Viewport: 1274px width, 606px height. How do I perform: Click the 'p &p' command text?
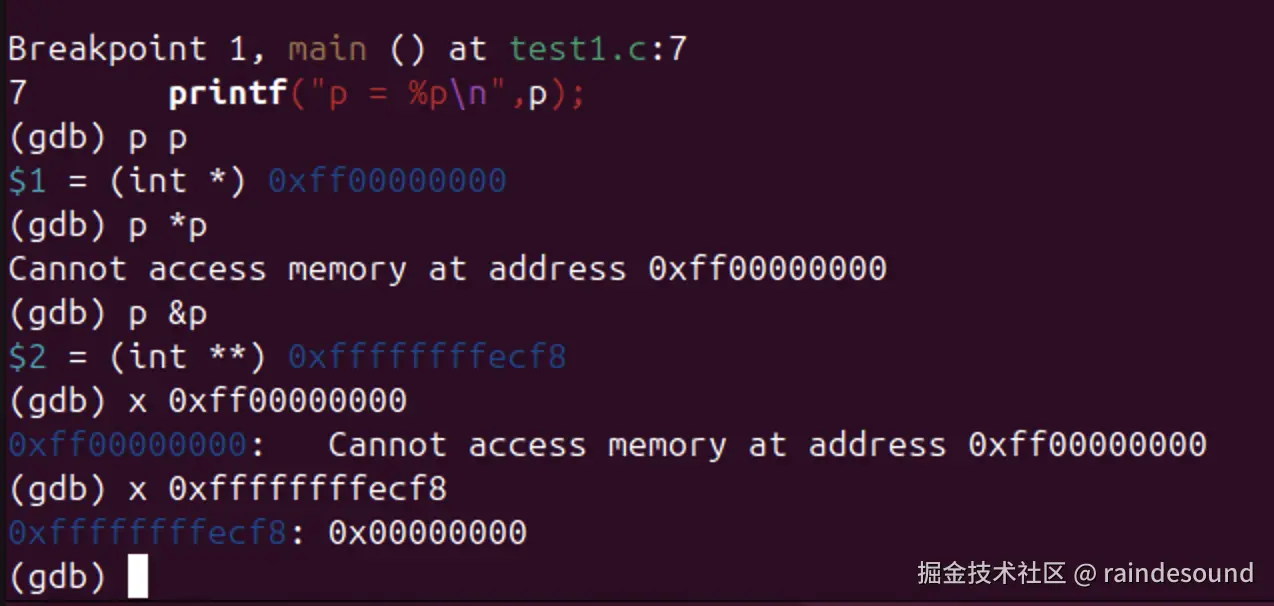pos(167,314)
